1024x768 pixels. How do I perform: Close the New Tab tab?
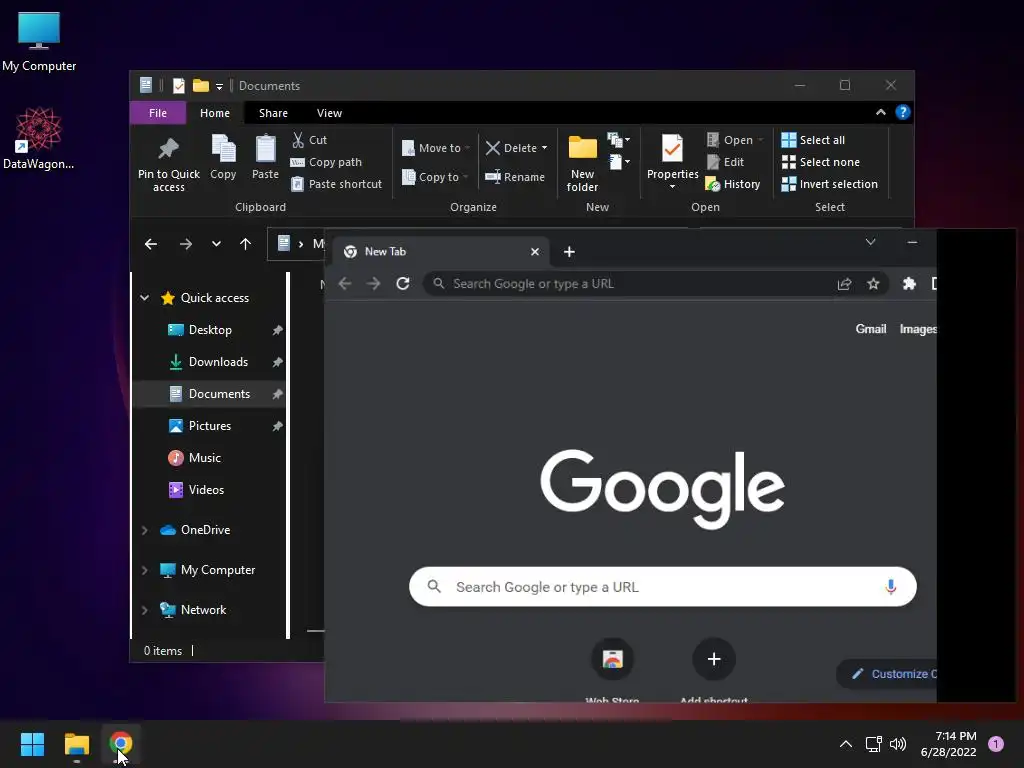[x=535, y=251]
